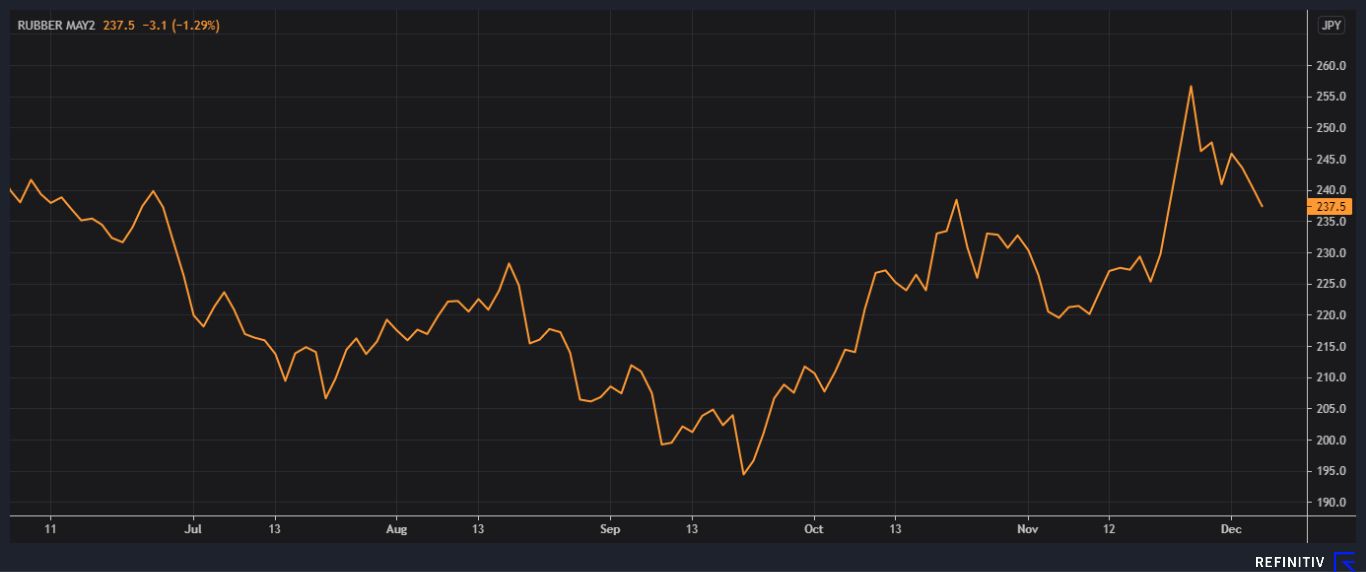Click the 195.0 price axis label

point(1329,471)
